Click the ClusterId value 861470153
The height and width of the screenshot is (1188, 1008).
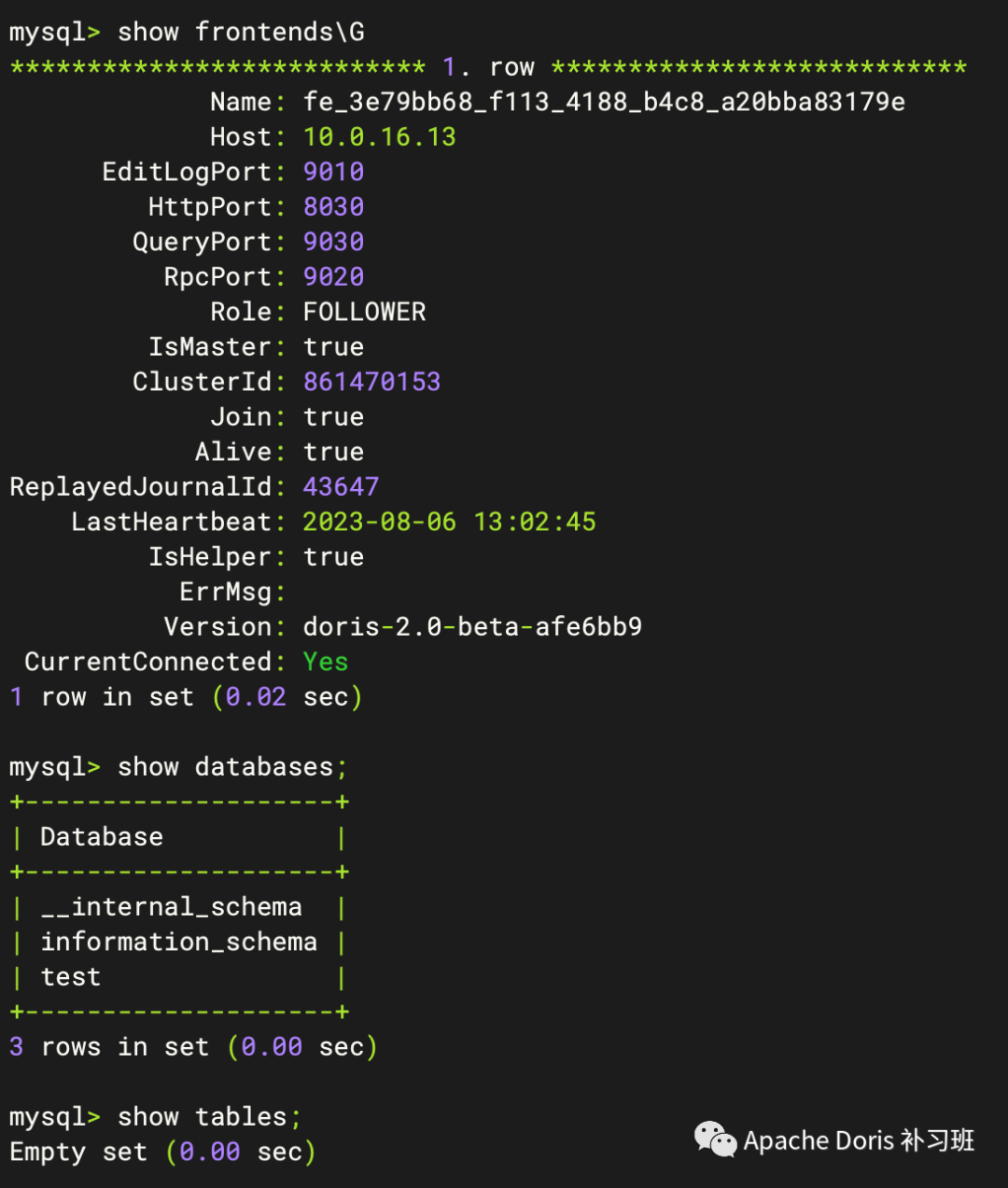(x=371, y=382)
